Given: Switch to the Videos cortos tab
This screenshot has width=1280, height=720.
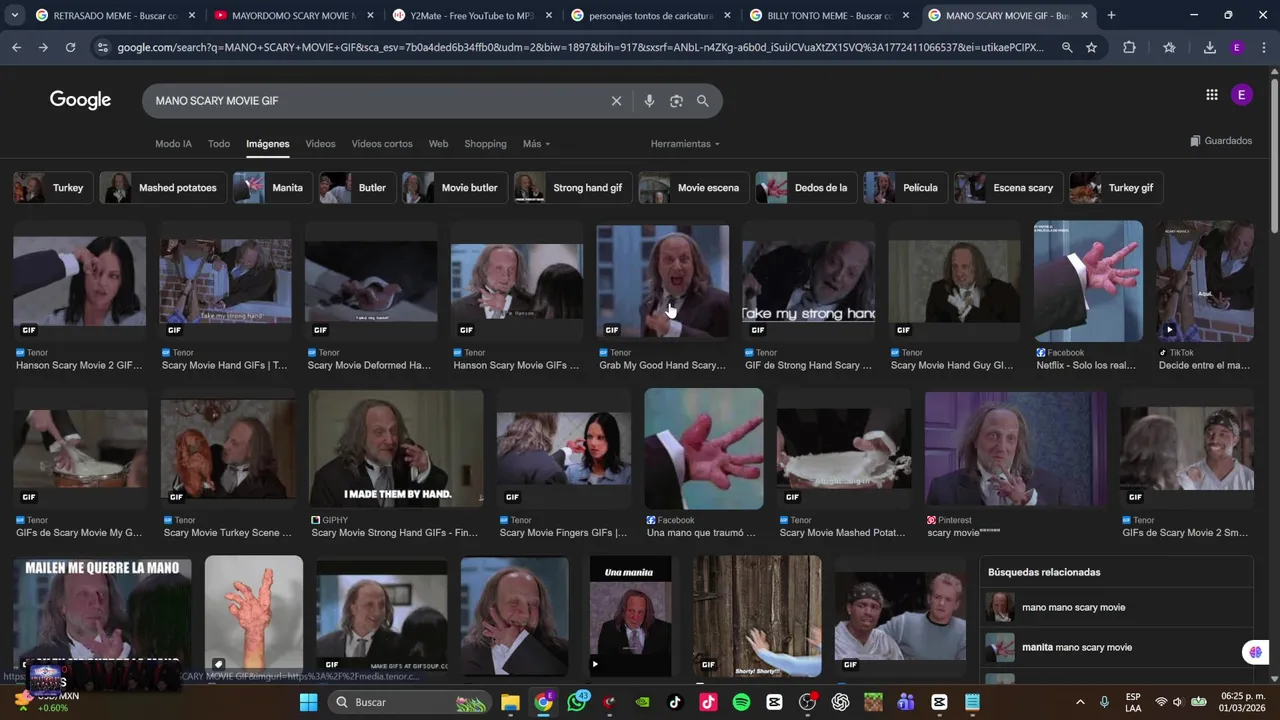Looking at the screenshot, I should tap(382, 144).
